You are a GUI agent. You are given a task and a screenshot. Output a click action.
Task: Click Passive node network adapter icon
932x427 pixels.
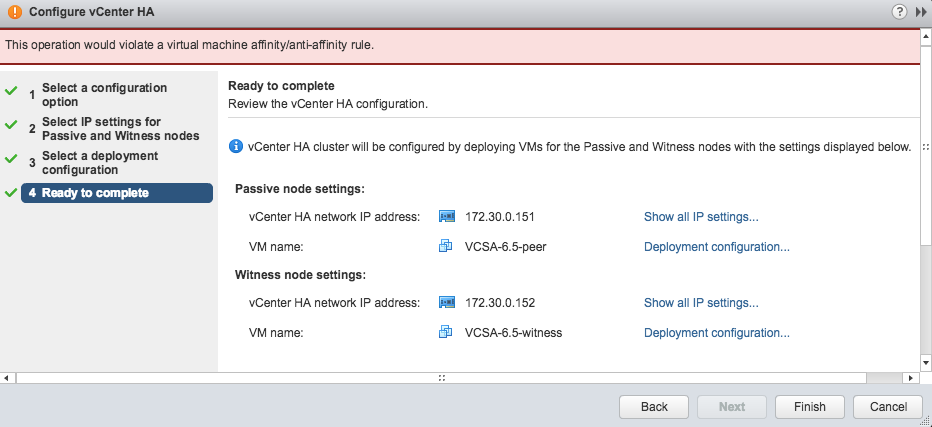(447, 216)
